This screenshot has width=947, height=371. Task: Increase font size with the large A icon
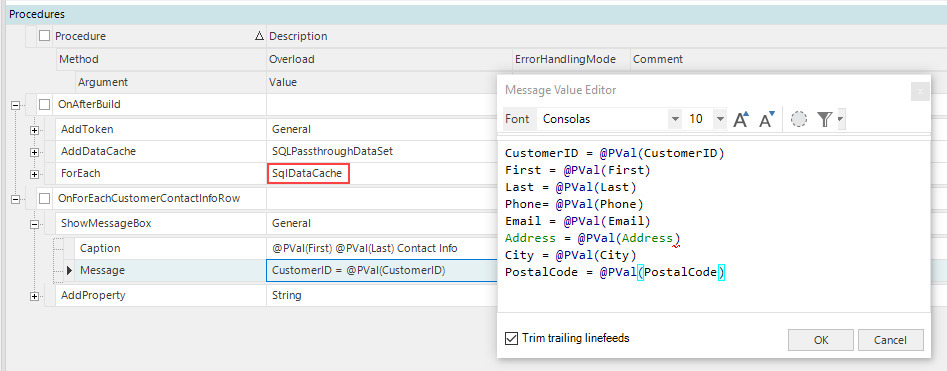tap(741, 119)
